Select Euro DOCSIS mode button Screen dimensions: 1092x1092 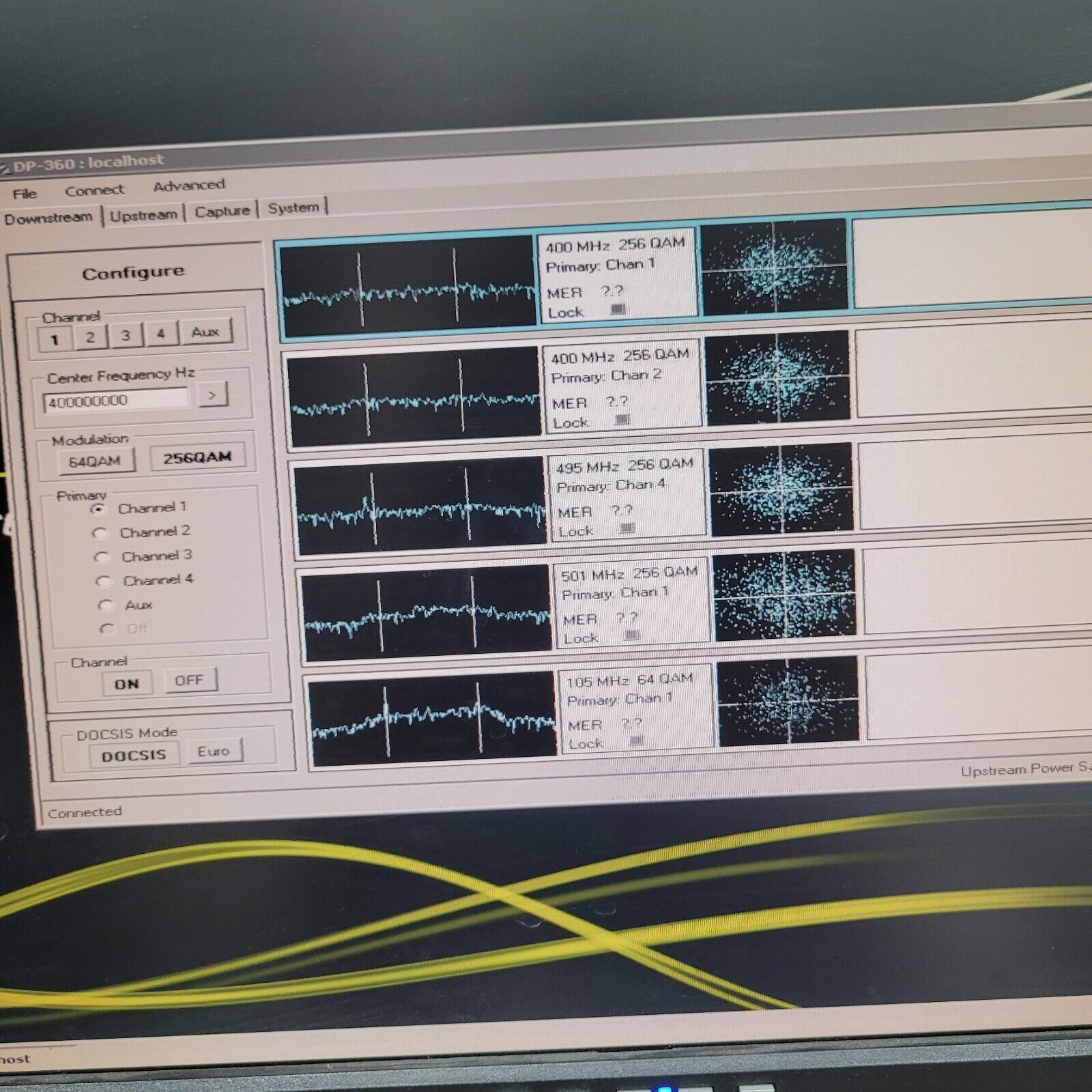pyautogui.click(x=214, y=751)
